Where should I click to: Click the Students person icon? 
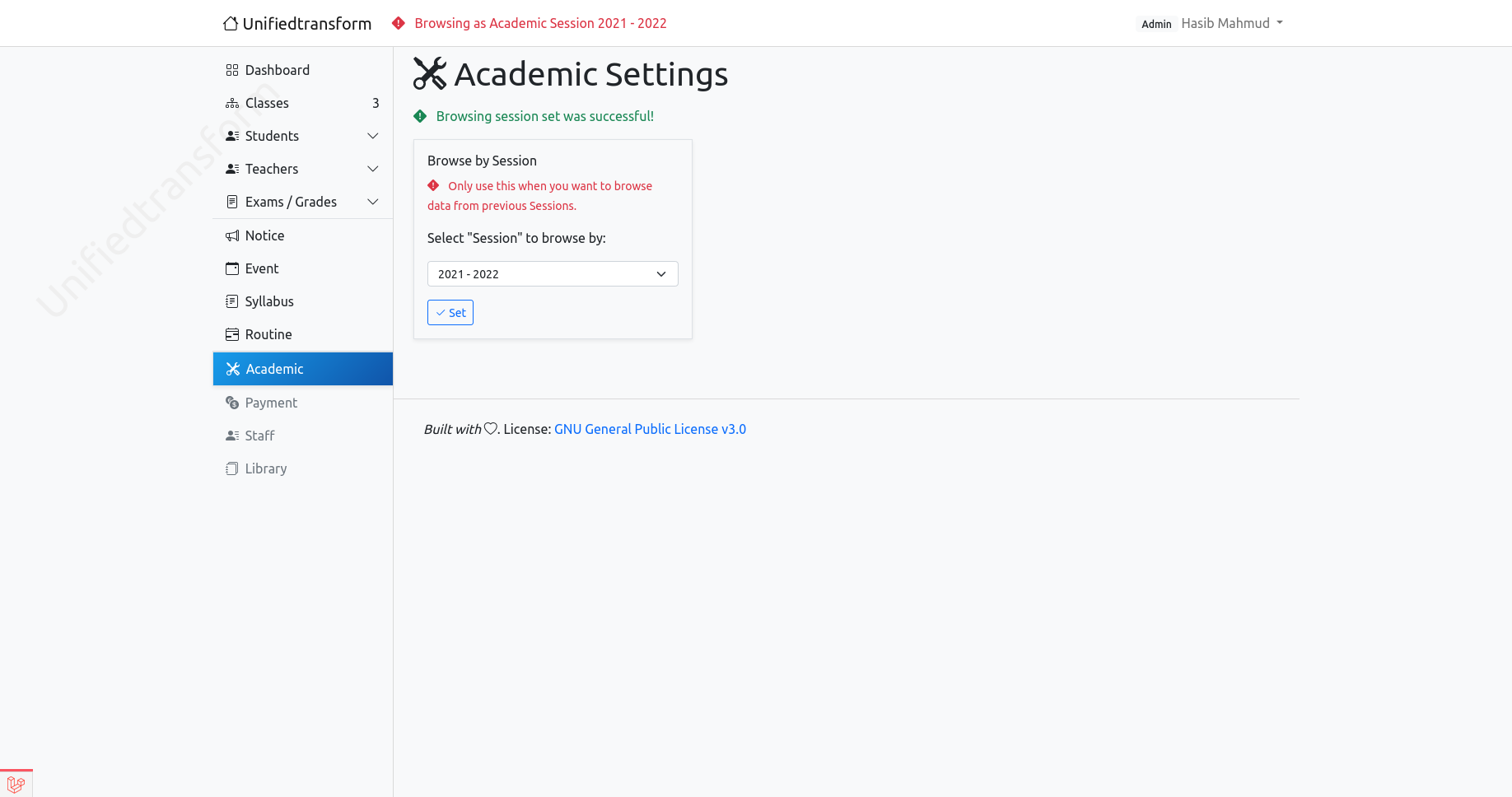click(232, 136)
